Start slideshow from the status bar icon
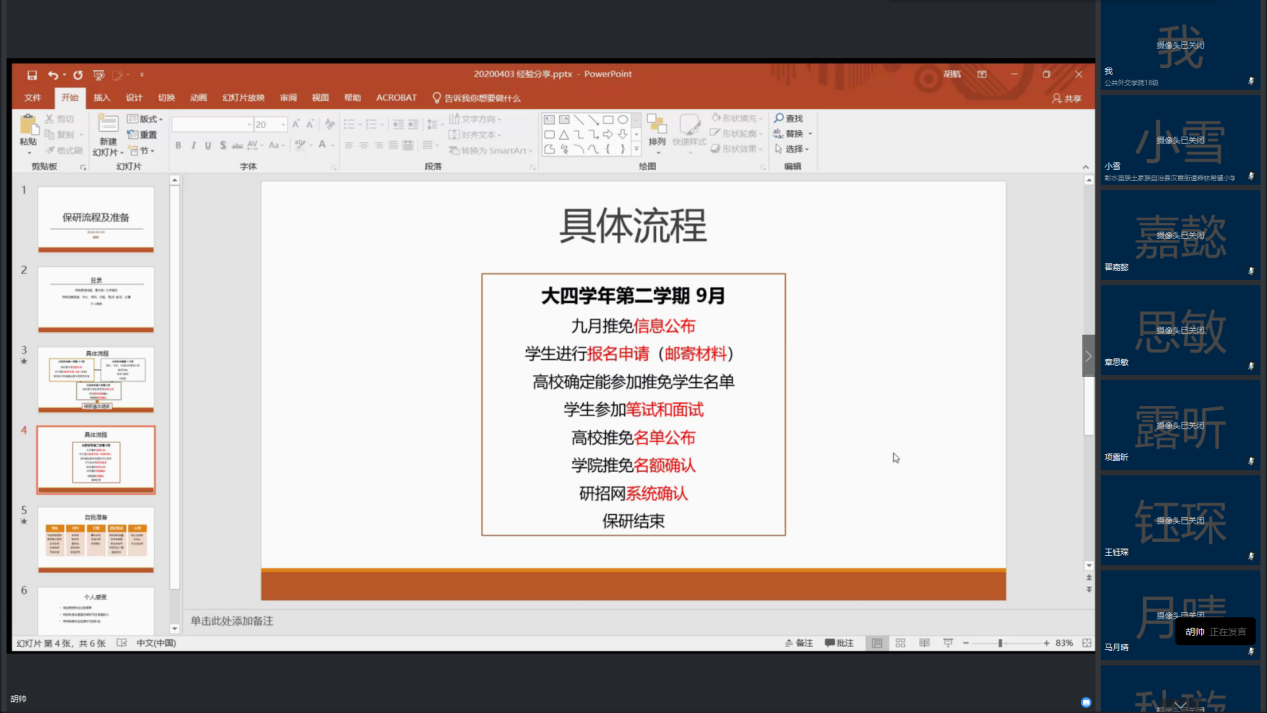 (x=947, y=643)
